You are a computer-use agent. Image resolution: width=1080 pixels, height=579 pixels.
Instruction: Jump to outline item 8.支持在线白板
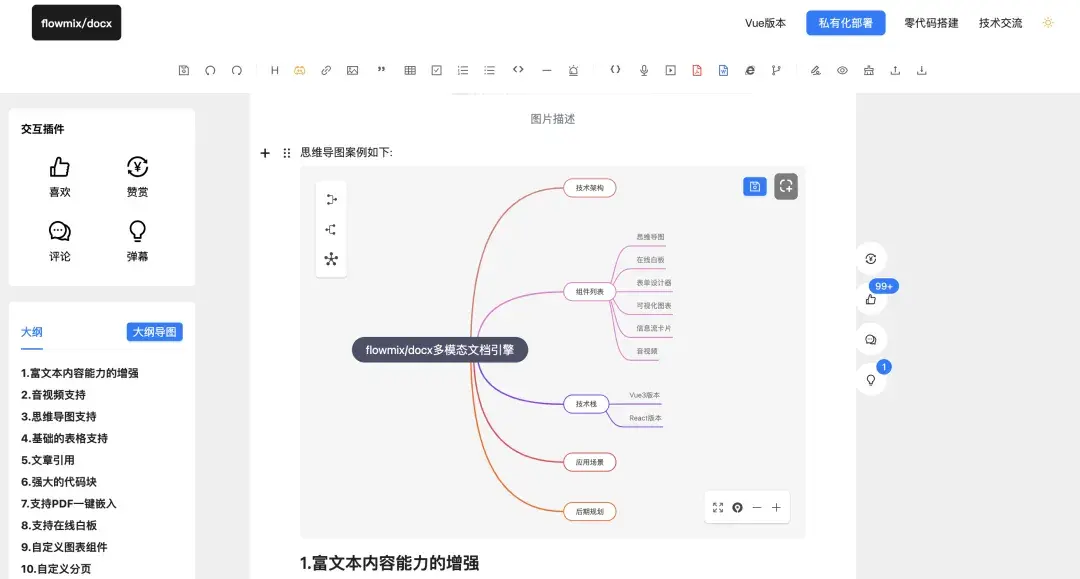pos(59,525)
